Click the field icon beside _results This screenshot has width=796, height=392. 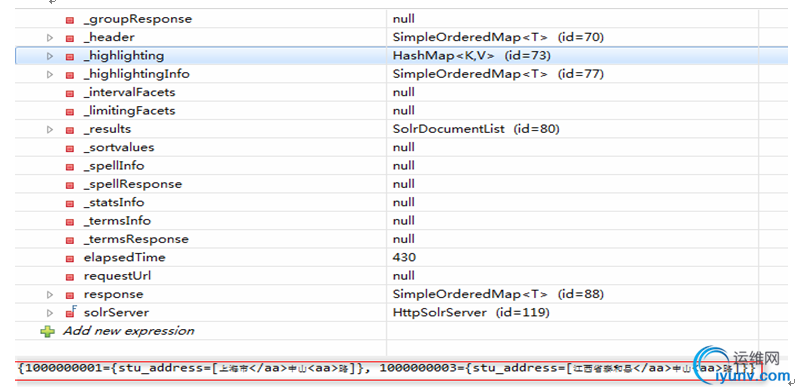70,129
